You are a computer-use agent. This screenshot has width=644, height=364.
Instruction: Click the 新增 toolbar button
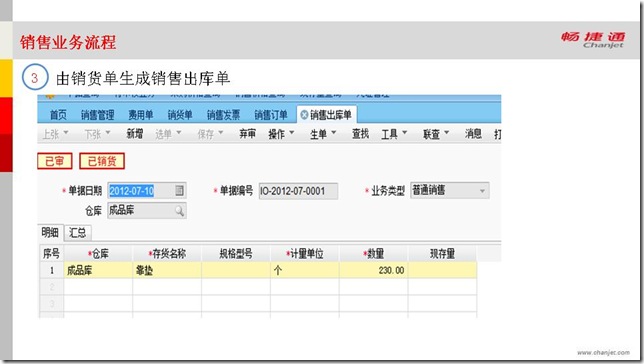point(134,134)
